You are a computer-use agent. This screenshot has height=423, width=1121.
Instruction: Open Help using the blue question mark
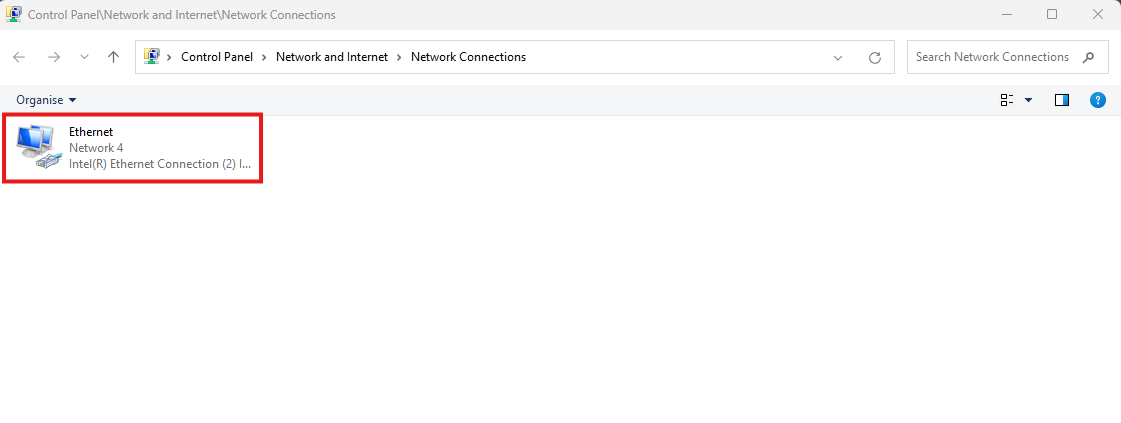(x=1097, y=100)
